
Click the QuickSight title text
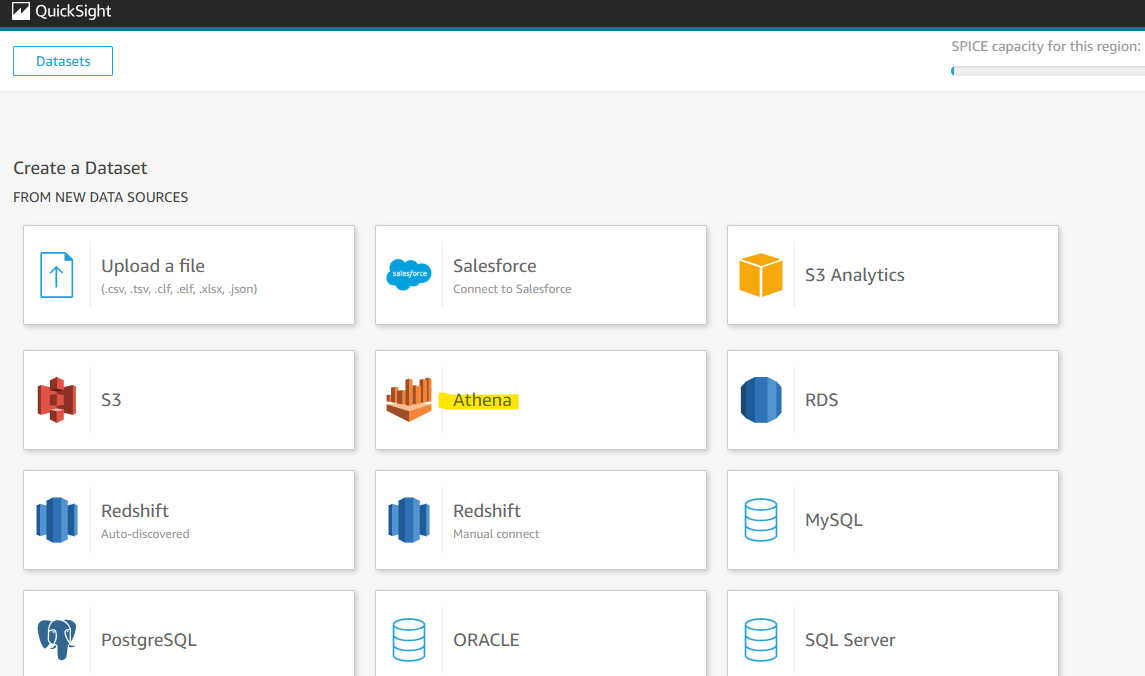(73, 11)
